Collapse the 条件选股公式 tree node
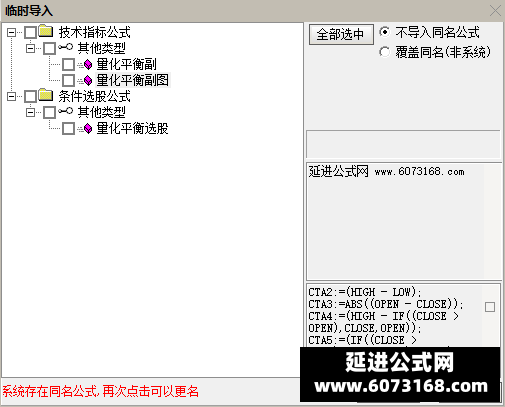This screenshot has height=407, width=505. click(11, 96)
